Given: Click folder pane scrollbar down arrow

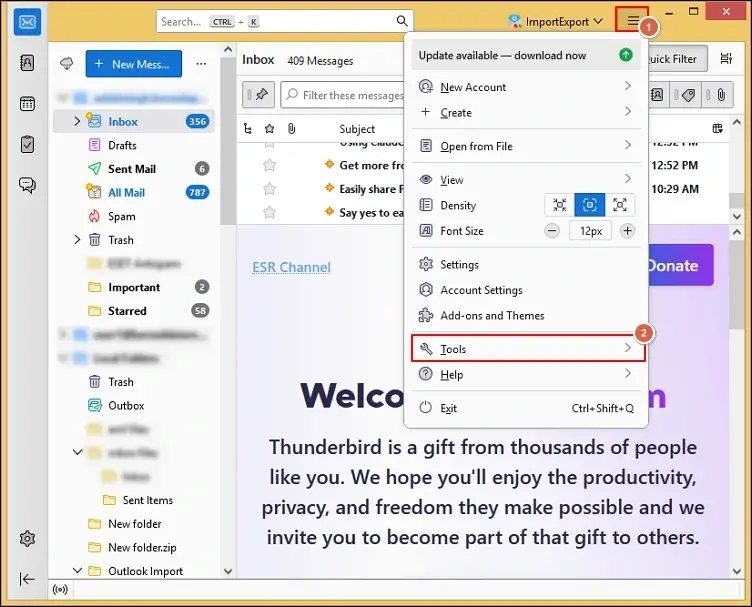Looking at the screenshot, I should 228,571.
